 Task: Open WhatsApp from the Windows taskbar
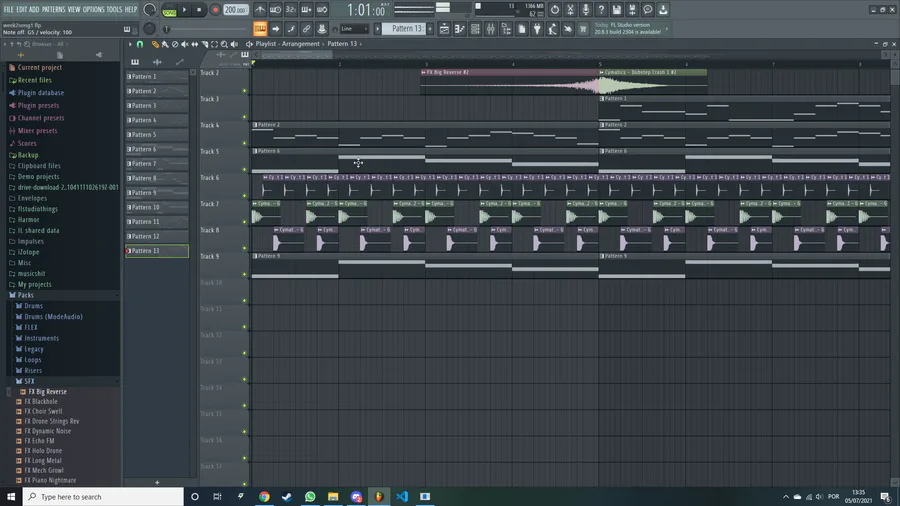(310, 497)
